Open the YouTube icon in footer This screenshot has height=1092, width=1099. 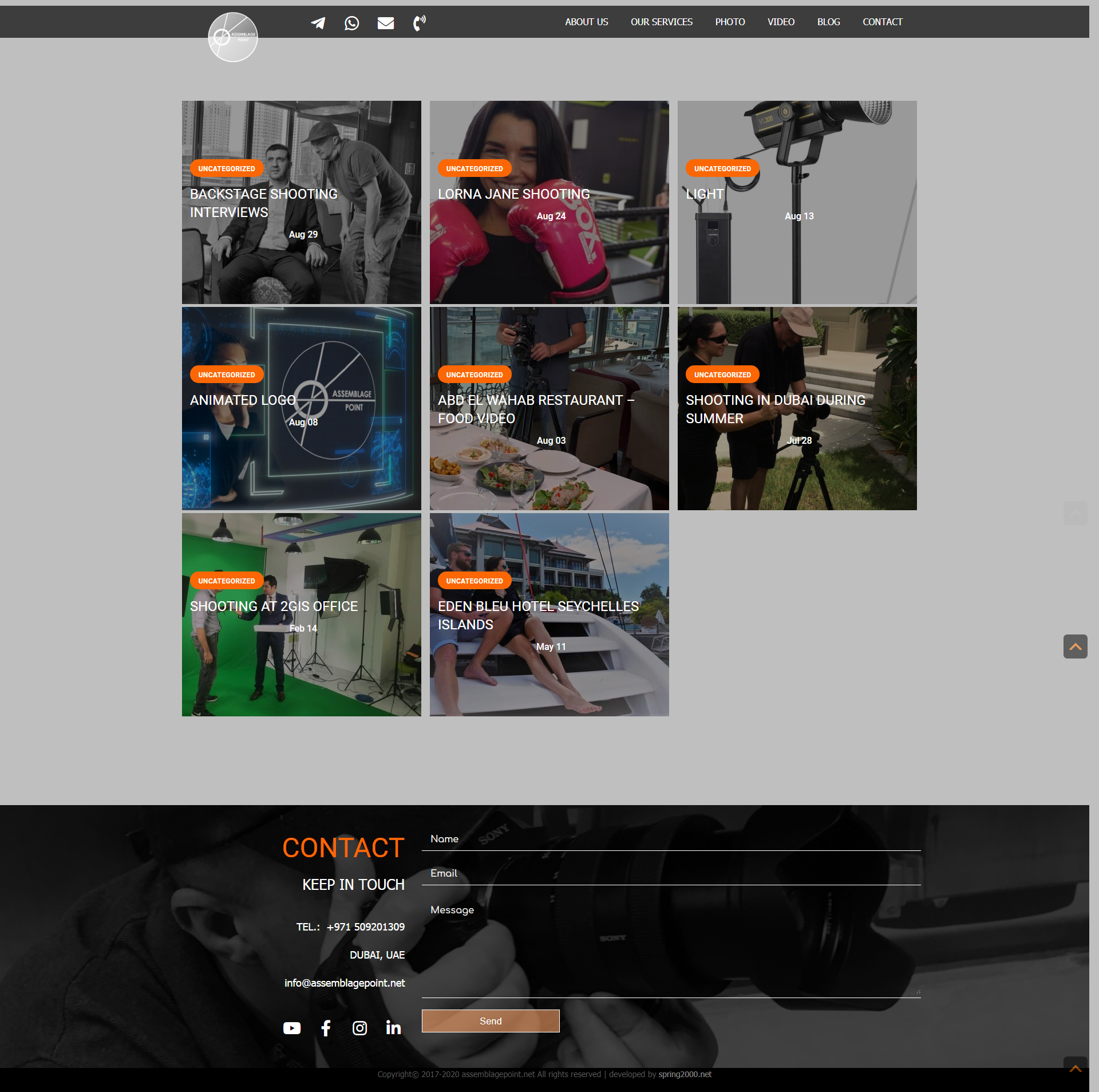click(292, 1028)
